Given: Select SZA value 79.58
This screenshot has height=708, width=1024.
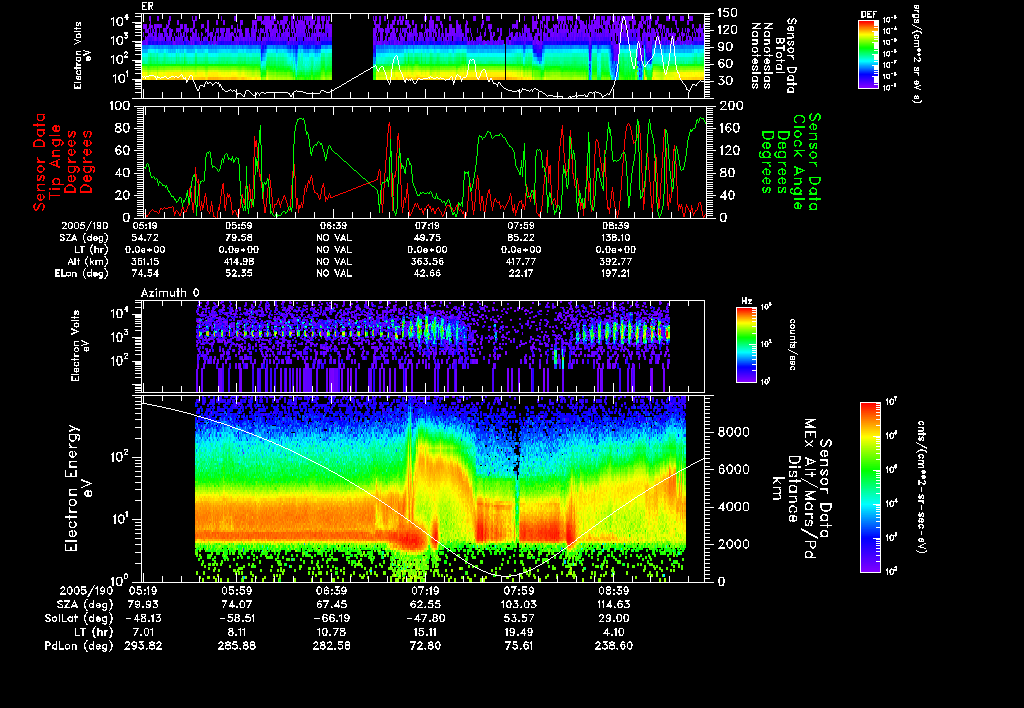Looking at the screenshot, I should point(238,238).
